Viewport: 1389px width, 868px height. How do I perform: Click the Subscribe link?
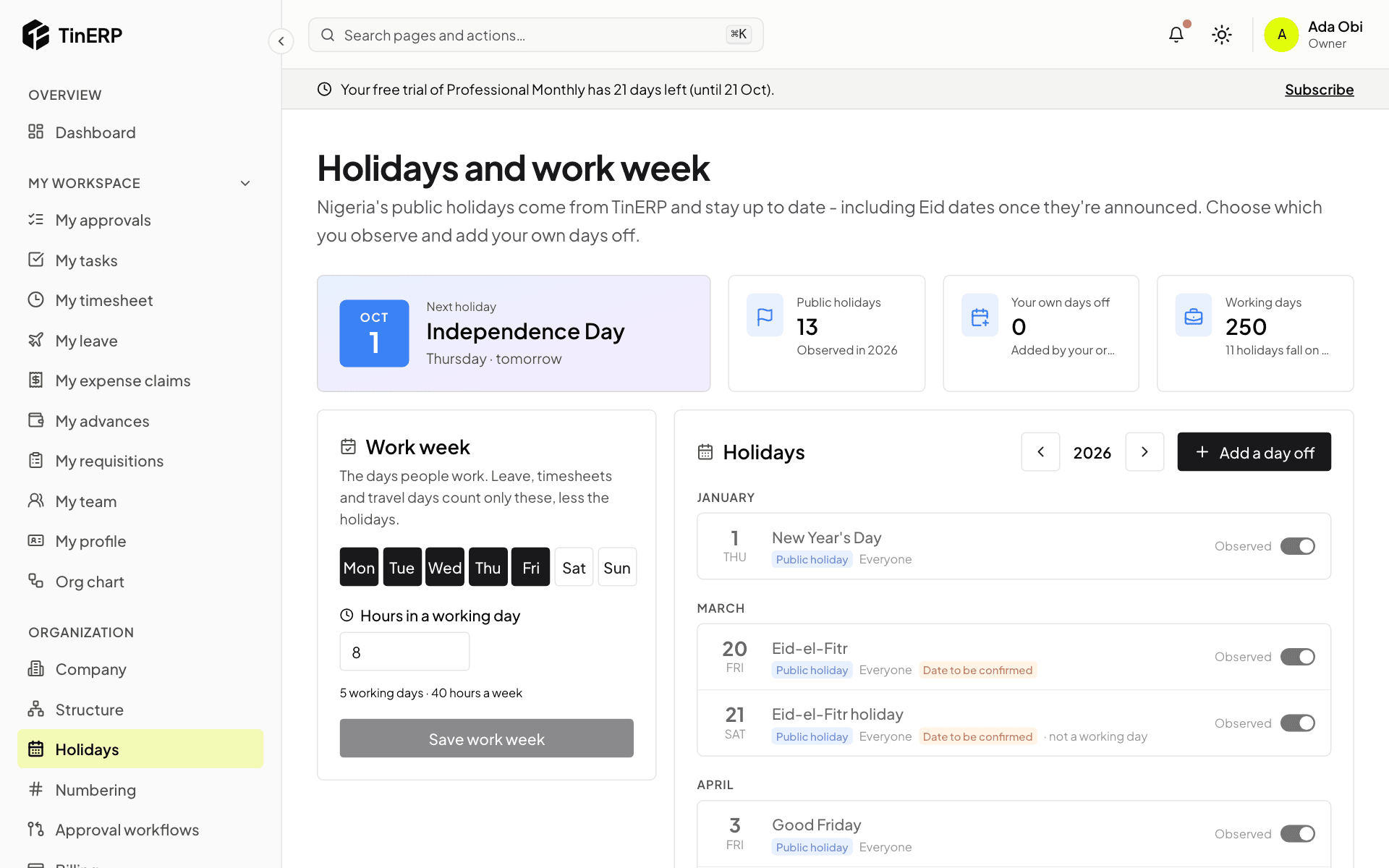(1319, 90)
